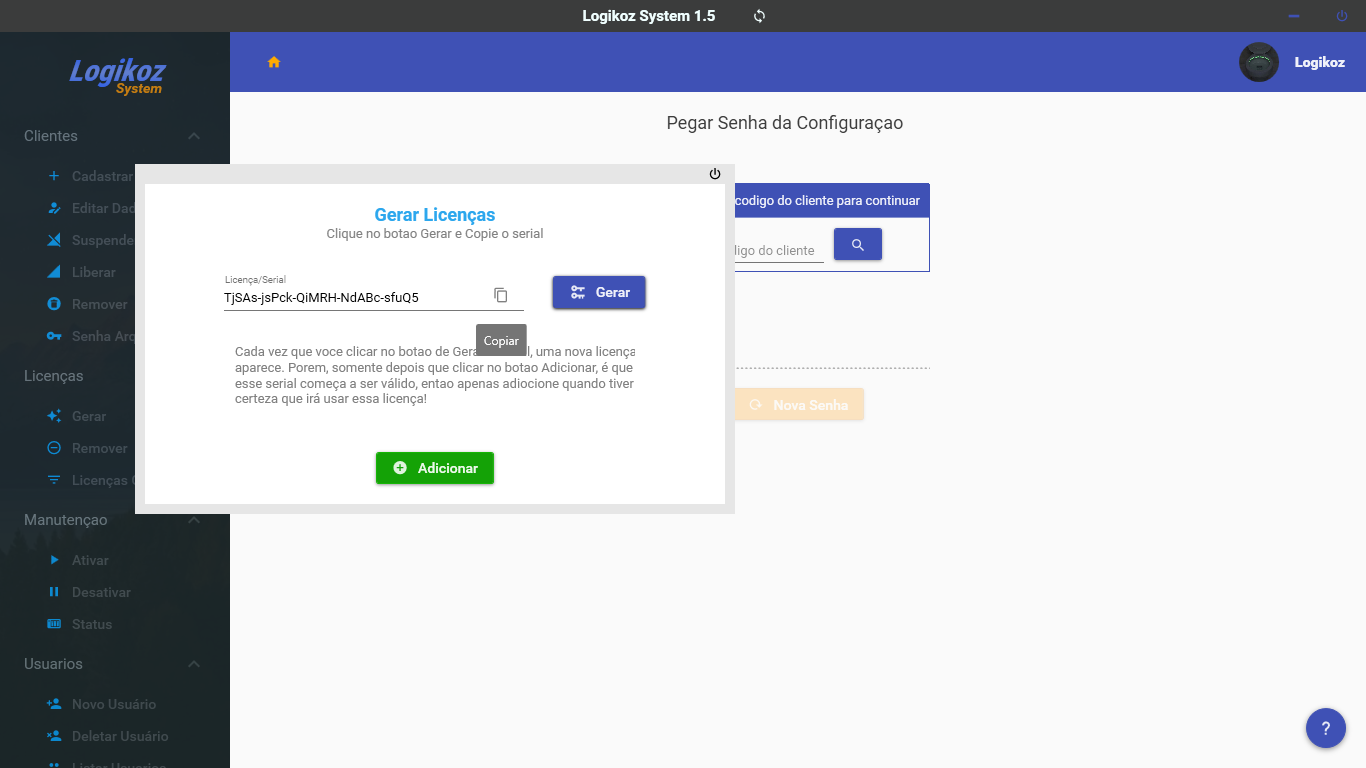The image size is (1366, 768).
Task: Collapse the Usuarios sidebar section
Action: [x=194, y=664]
